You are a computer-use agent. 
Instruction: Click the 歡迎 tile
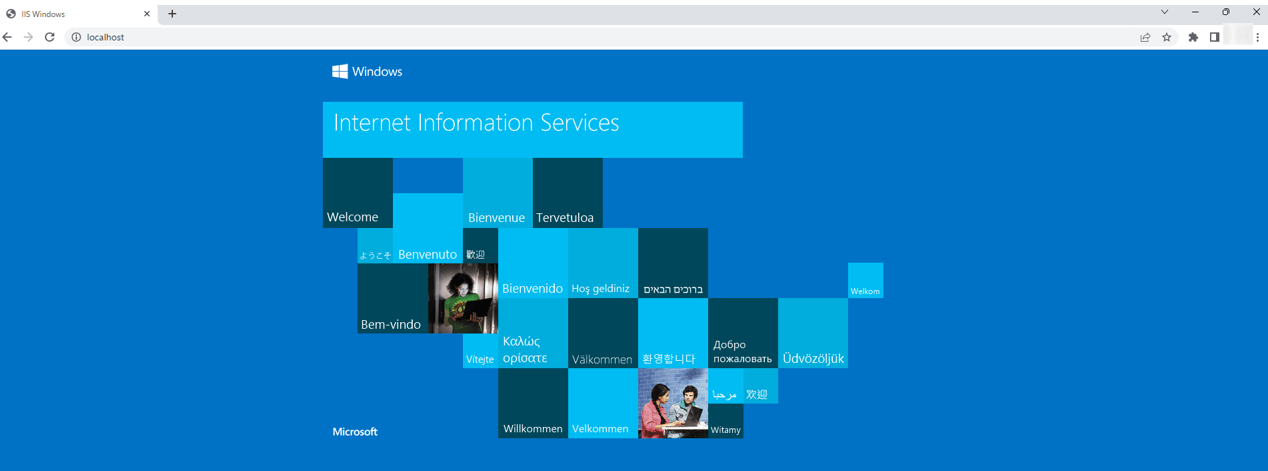pyautogui.click(x=480, y=246)
